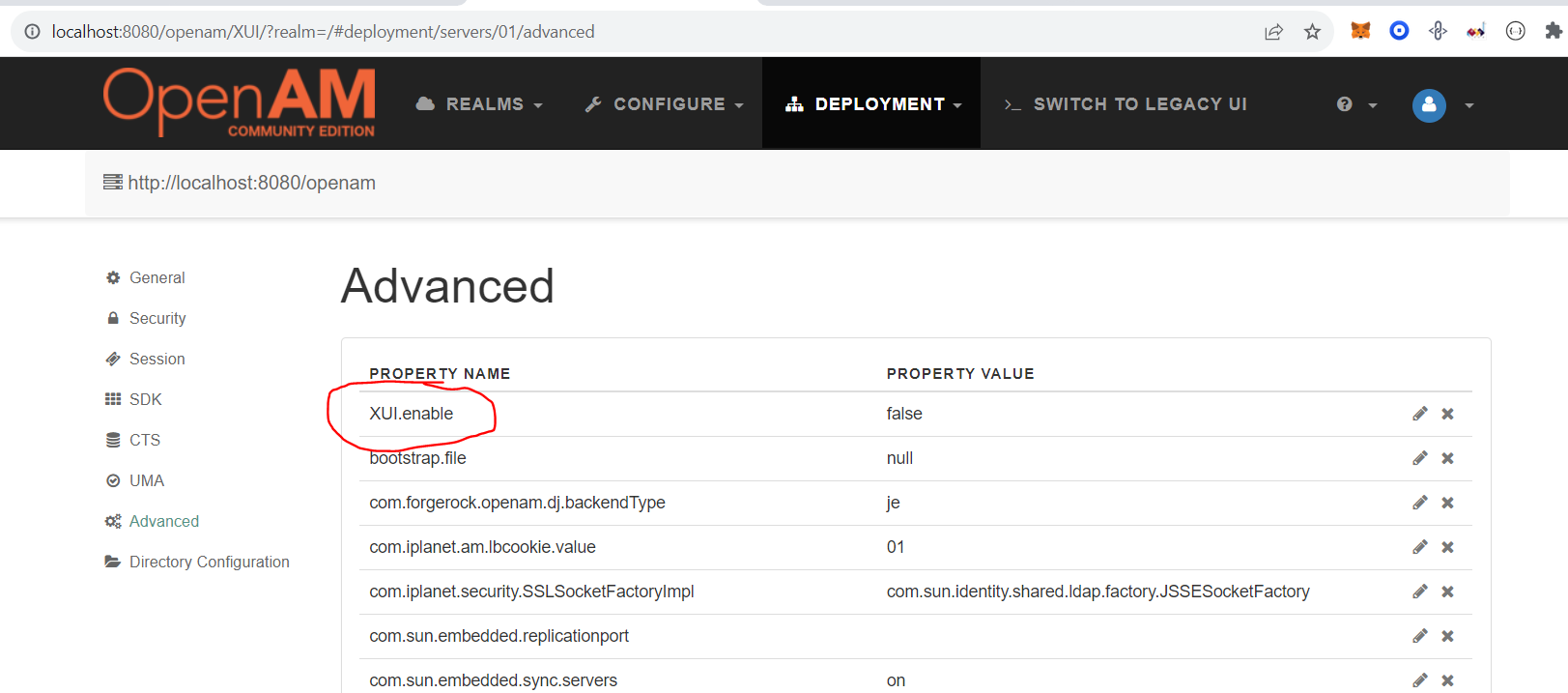Select the Advanced sidebar item
This screenshot has height=693, width=1568.
tap(152, 521)
